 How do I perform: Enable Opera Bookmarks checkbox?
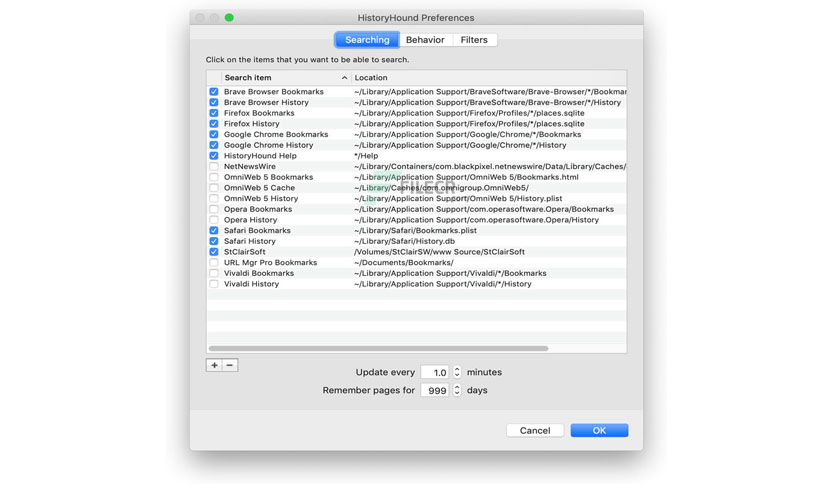[214, 209]
